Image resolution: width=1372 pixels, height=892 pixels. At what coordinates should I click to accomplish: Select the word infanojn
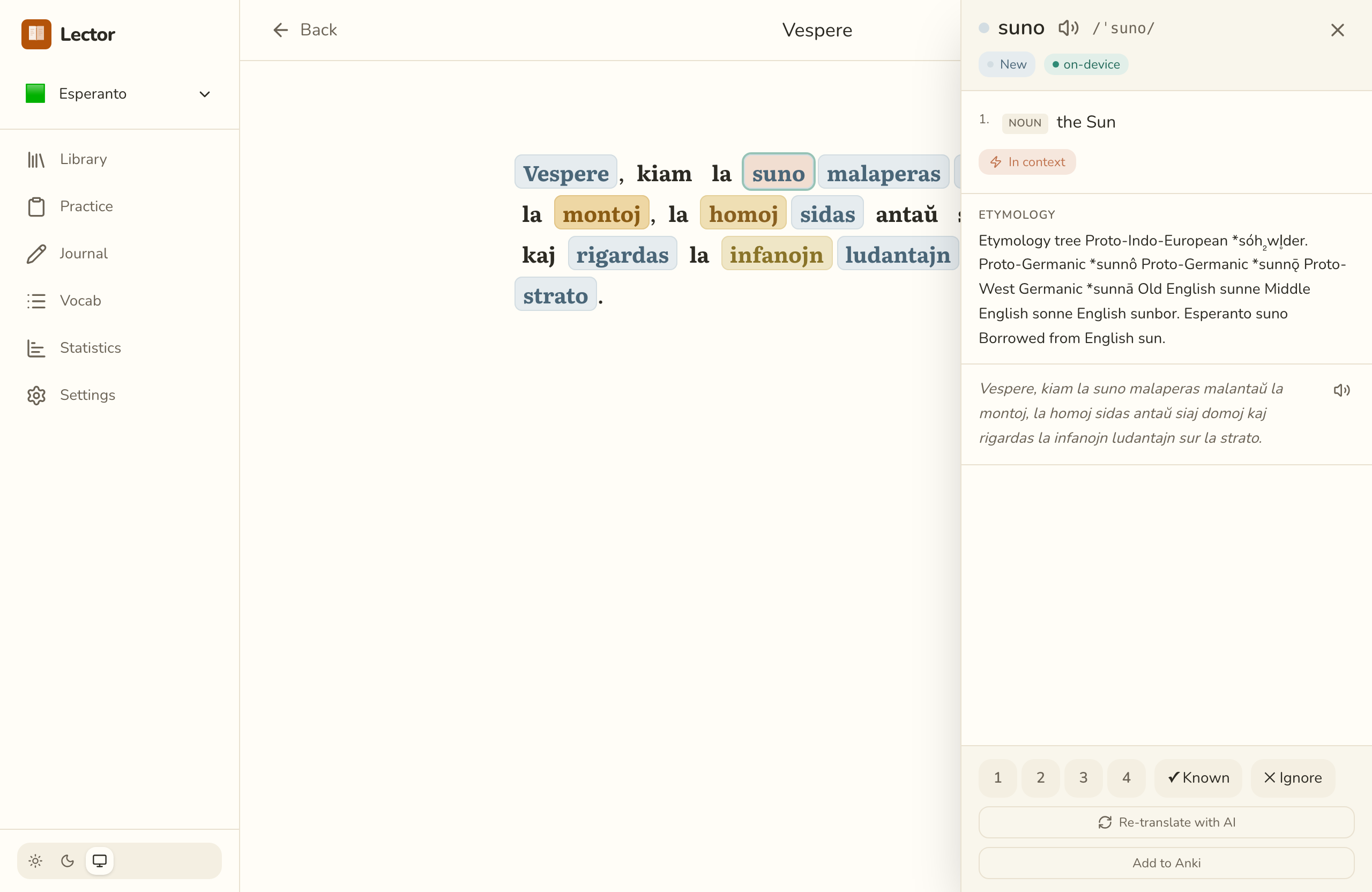click(x=777, y=254)
